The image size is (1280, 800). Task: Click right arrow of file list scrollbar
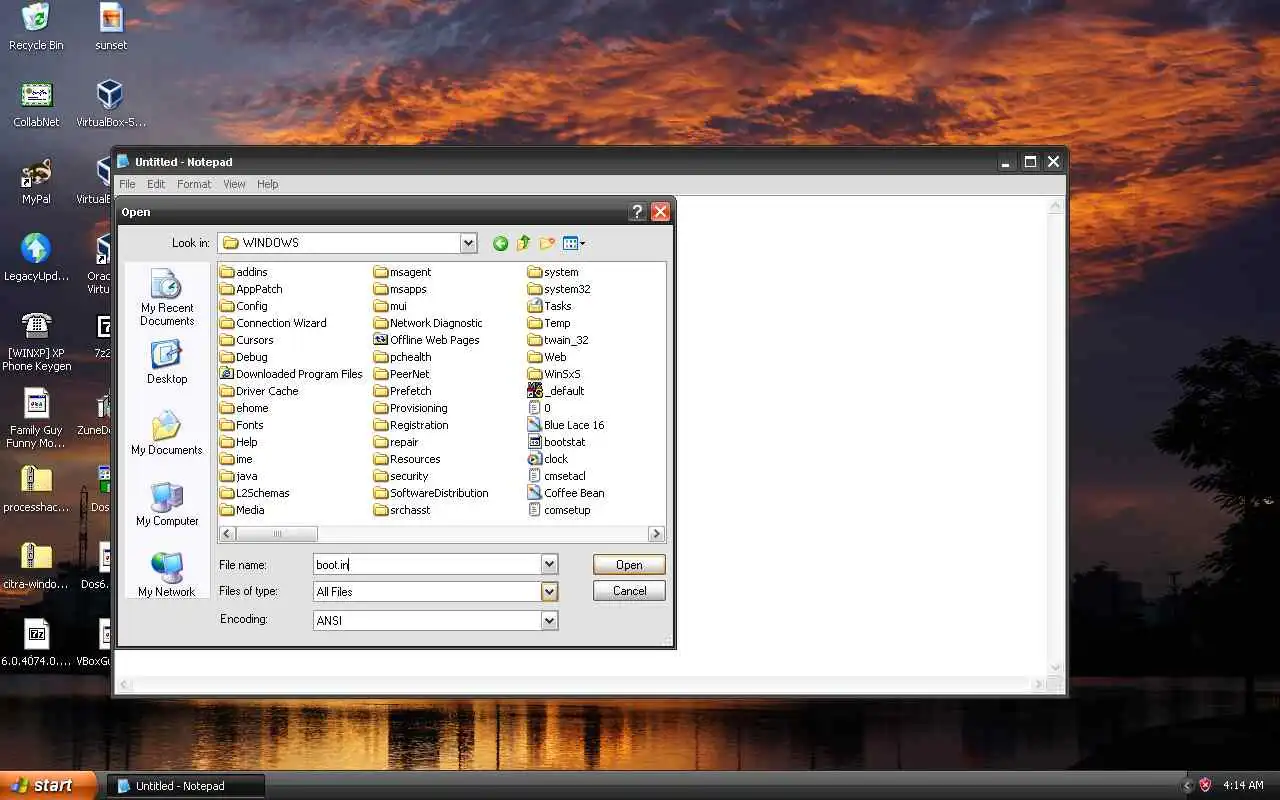pos(656,534)
